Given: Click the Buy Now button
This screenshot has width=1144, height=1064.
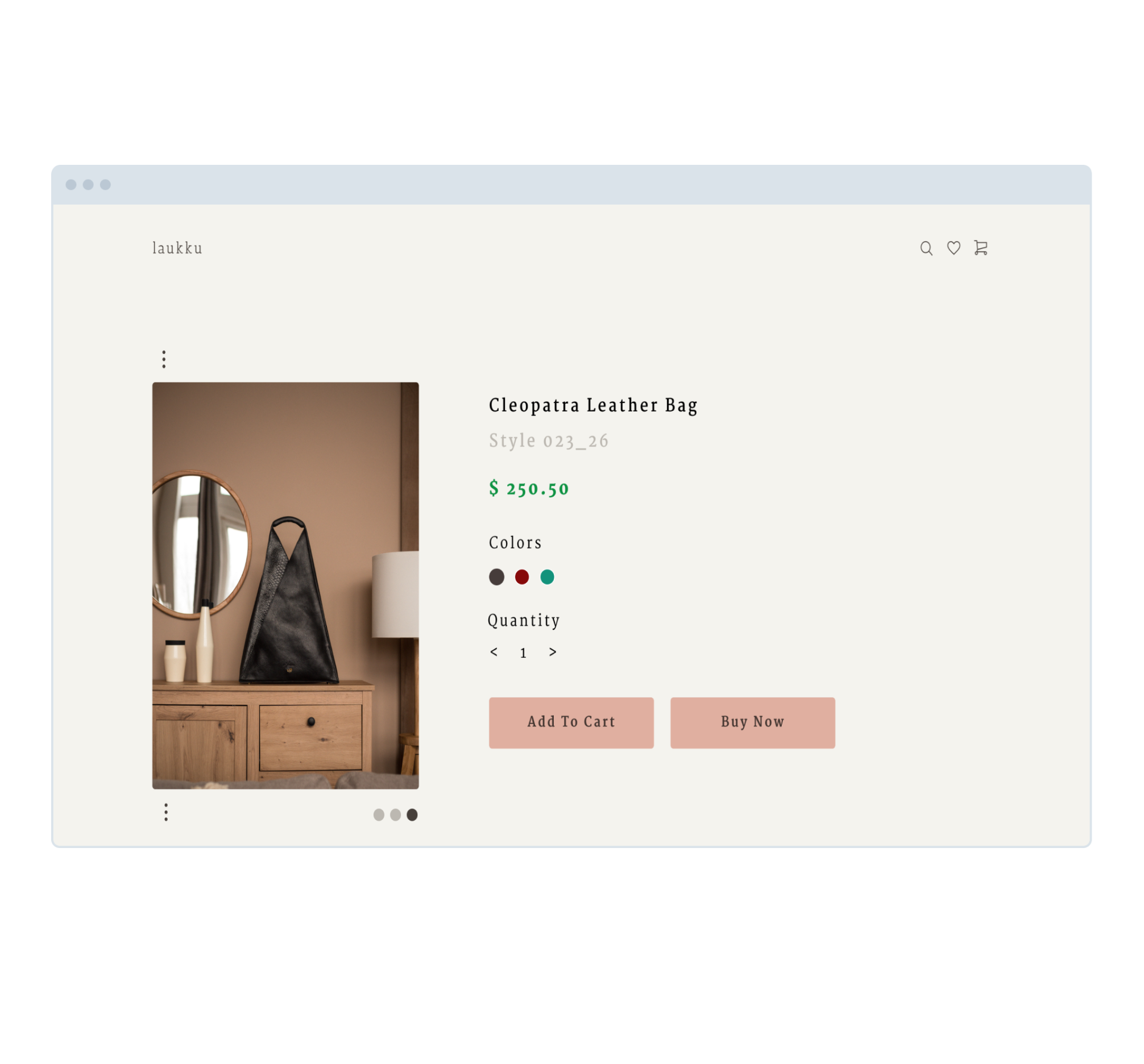Looking at the screenshot, I should click(753, 722).
